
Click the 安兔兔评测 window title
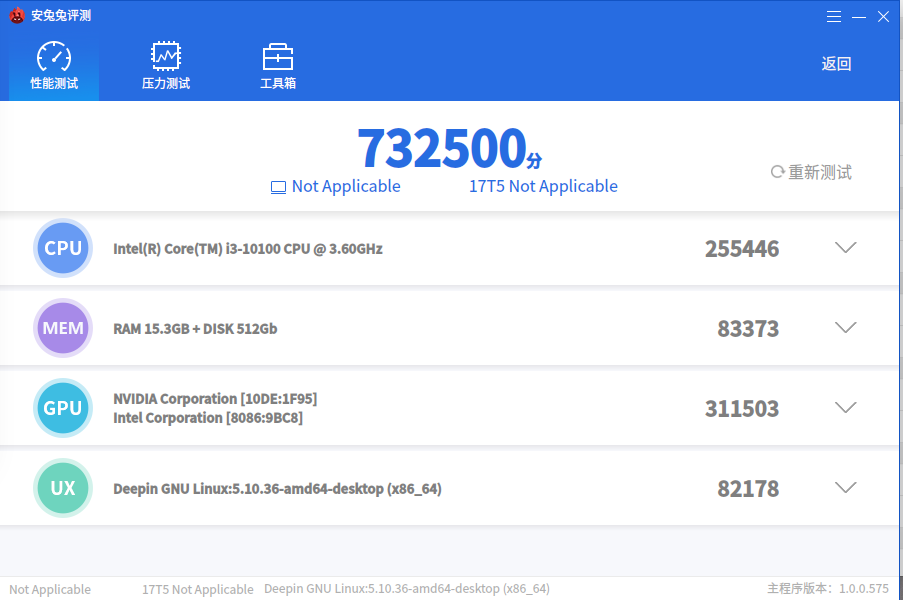(61, 16)
